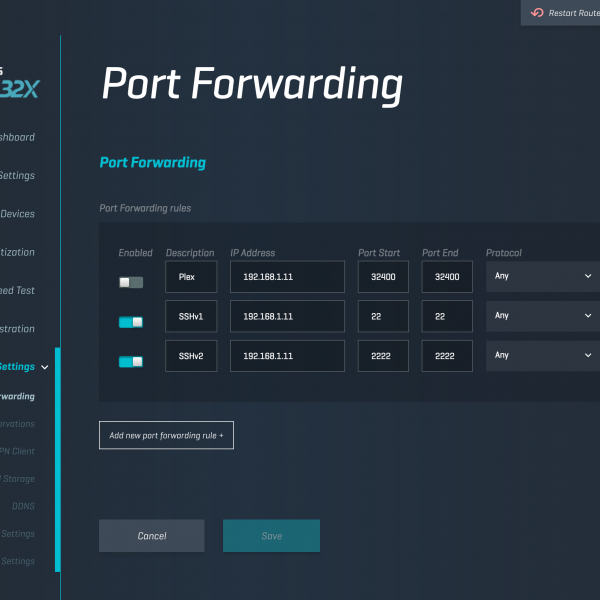The width and height of the screenshot is (600, 600).
Task: Disable the SSHv1 rule toggle
Action: [131, 322]
